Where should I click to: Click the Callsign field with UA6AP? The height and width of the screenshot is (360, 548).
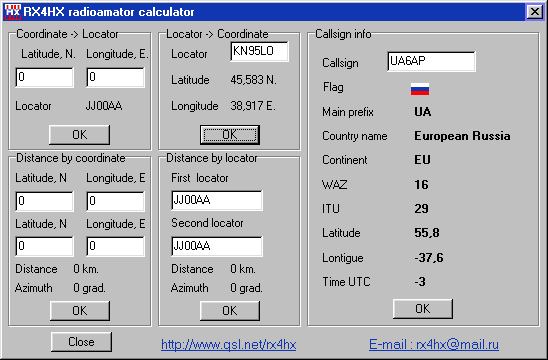(431, 62)
